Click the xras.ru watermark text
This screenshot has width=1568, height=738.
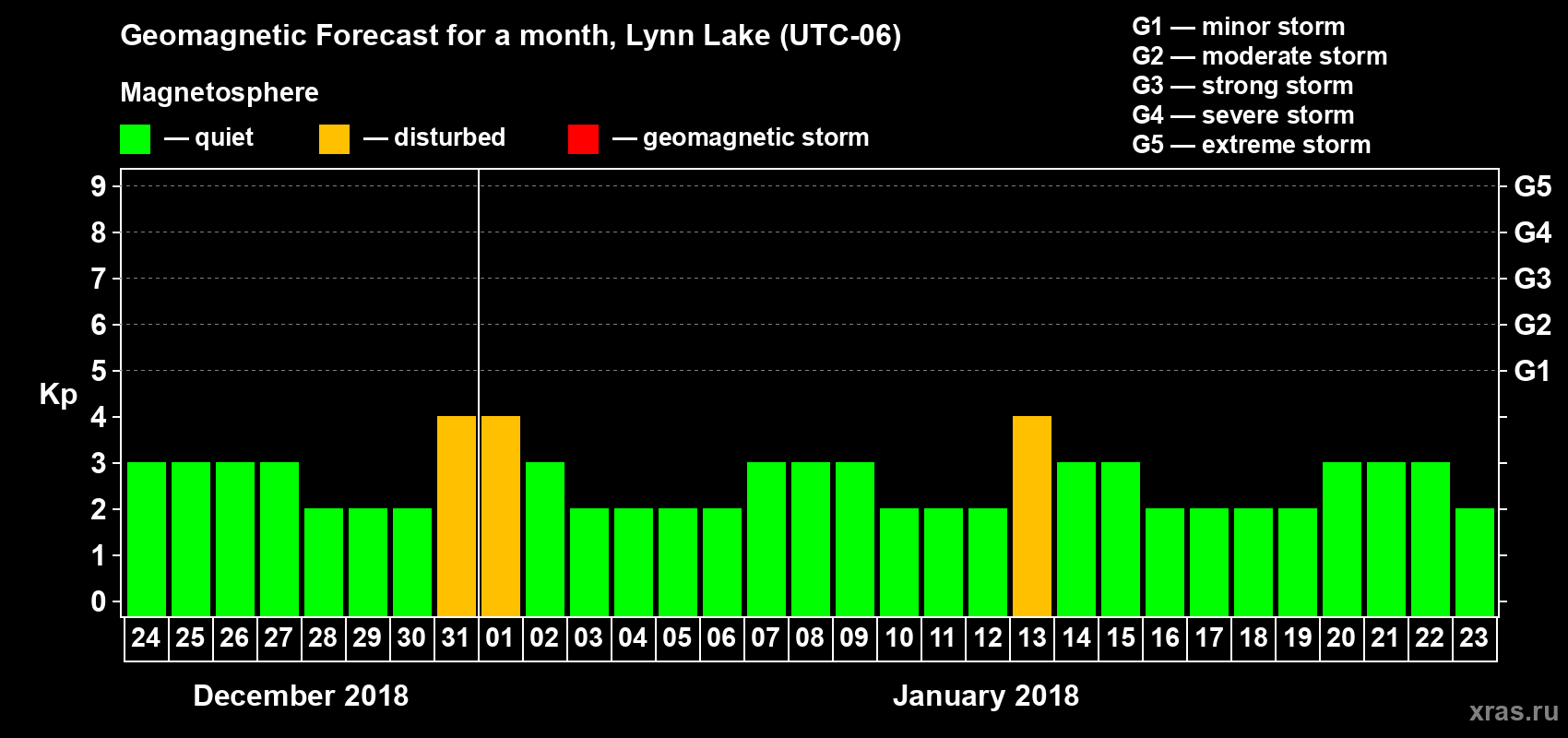(1514, 711)
